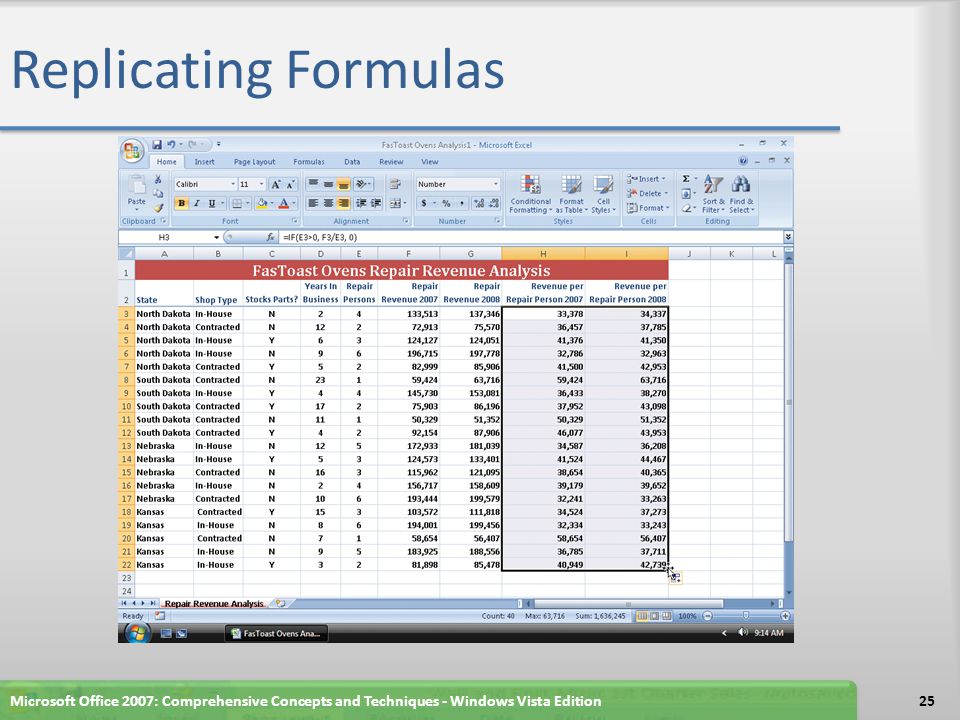Switch to Normal view in status bar
The width and height of the screenshot is (960, 720).
pyautogui.click(x=642, y=616)
